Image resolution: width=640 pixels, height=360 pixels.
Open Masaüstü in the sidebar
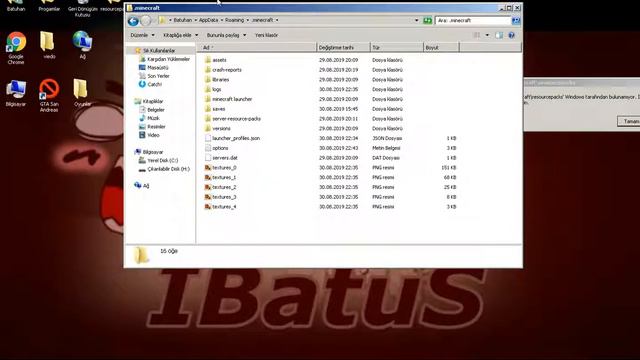click(x=158, y=68)
